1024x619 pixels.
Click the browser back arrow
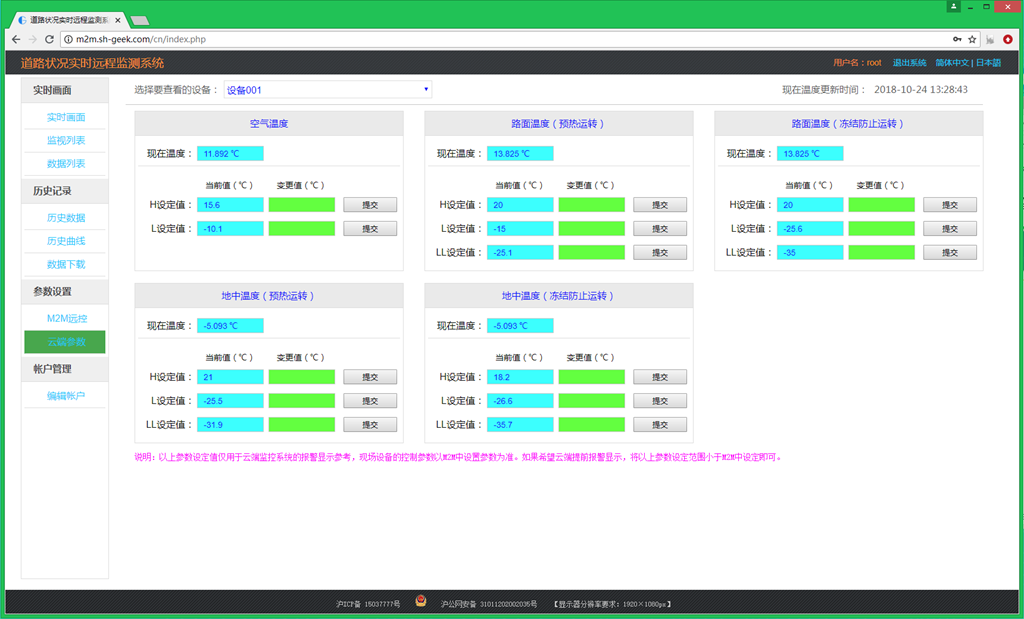pyautogui.click(x=15, y=39)
